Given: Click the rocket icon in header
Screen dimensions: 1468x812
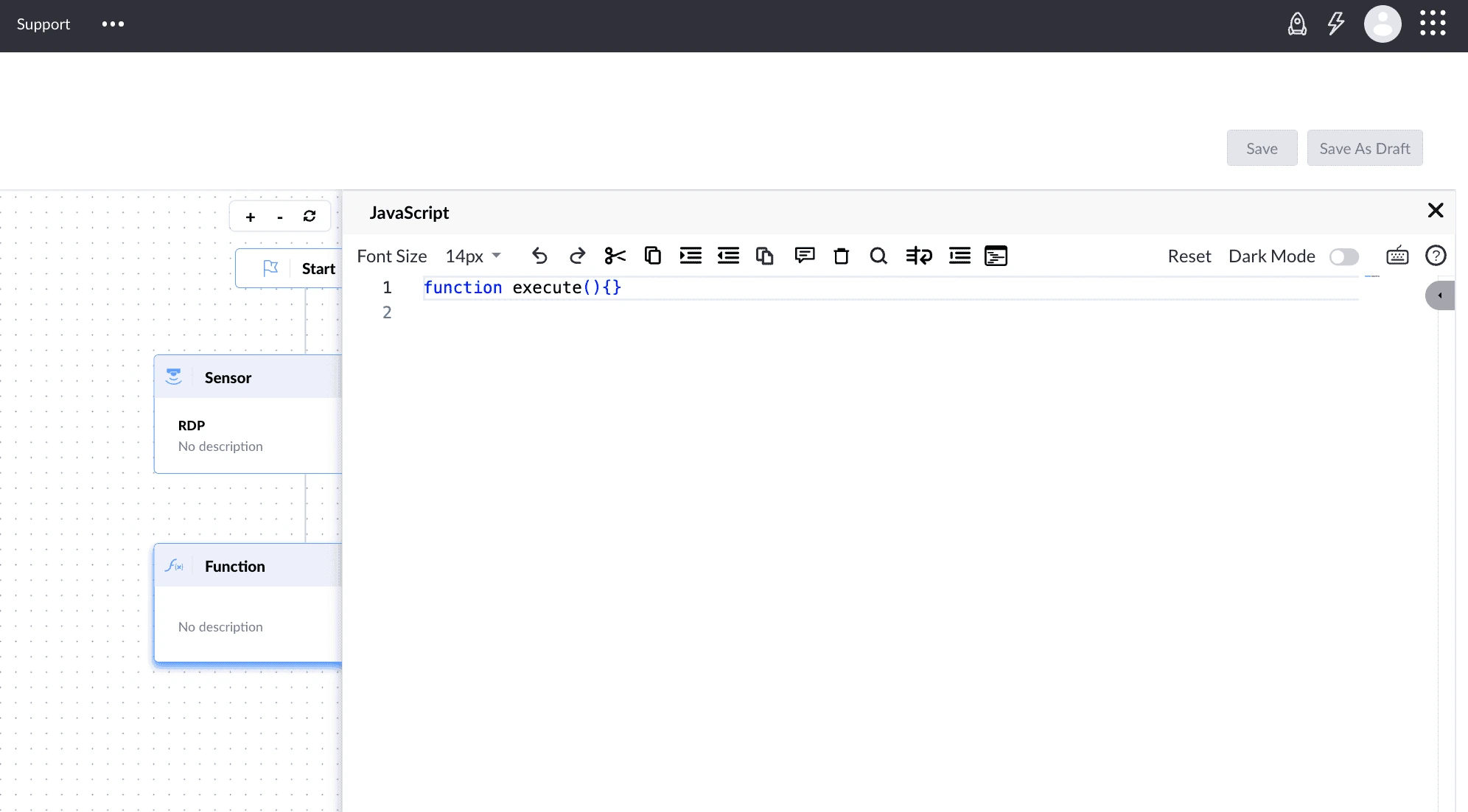Looking at the screenshot, I should [x=1297, y=24].
